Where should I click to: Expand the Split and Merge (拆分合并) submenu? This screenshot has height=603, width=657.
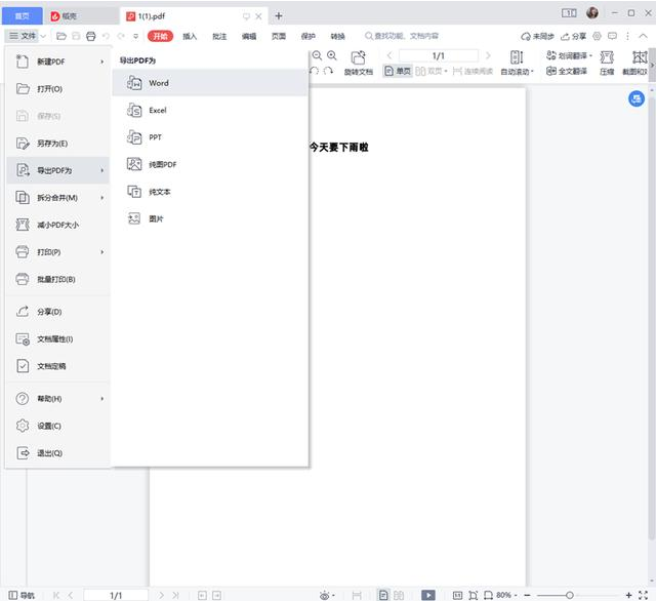pos(102,198)
